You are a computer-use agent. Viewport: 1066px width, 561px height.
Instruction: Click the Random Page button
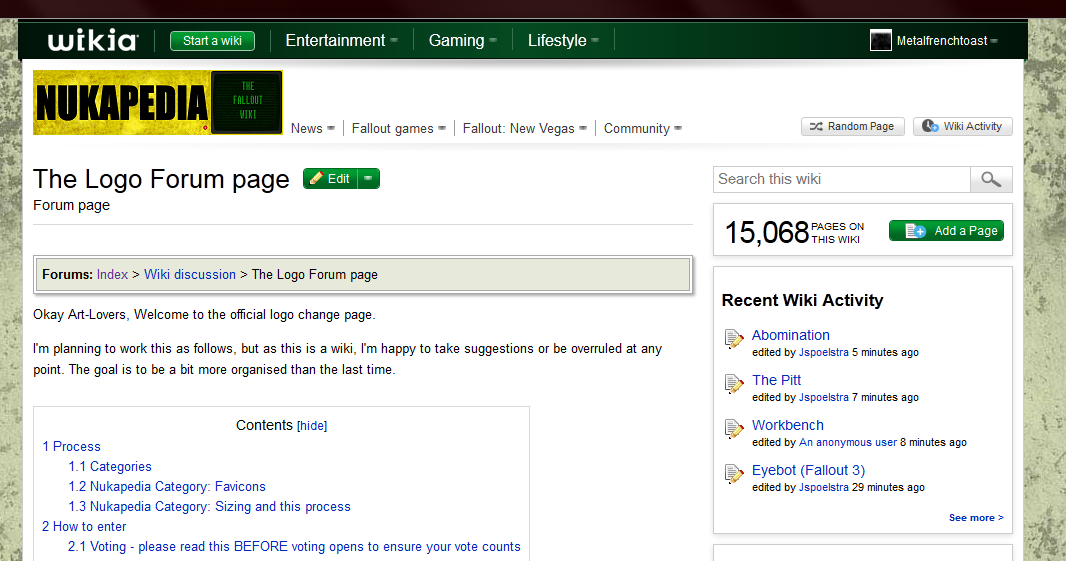point(853,126)
